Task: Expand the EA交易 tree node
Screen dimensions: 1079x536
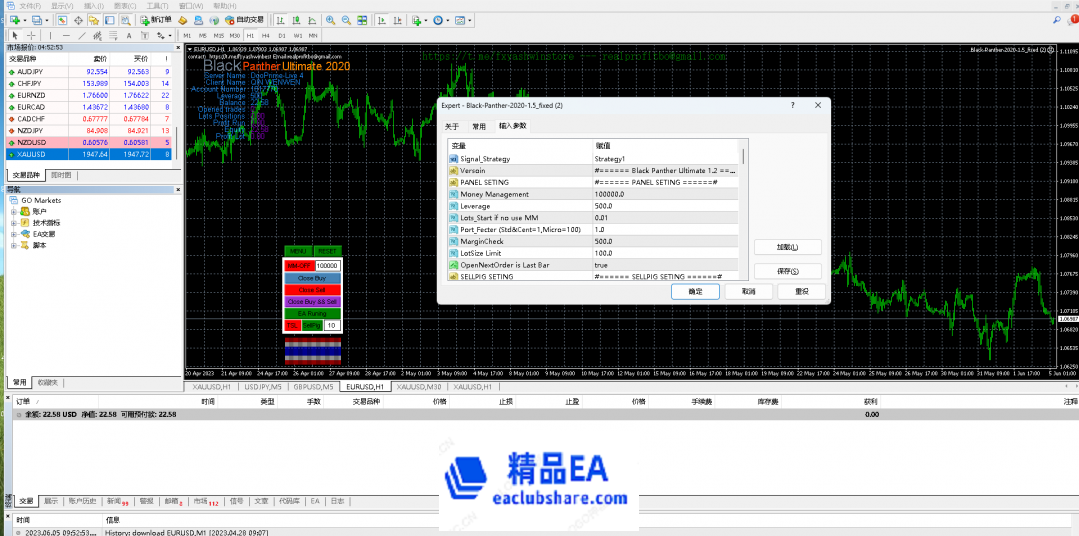Action: click(x=14, y=234)
